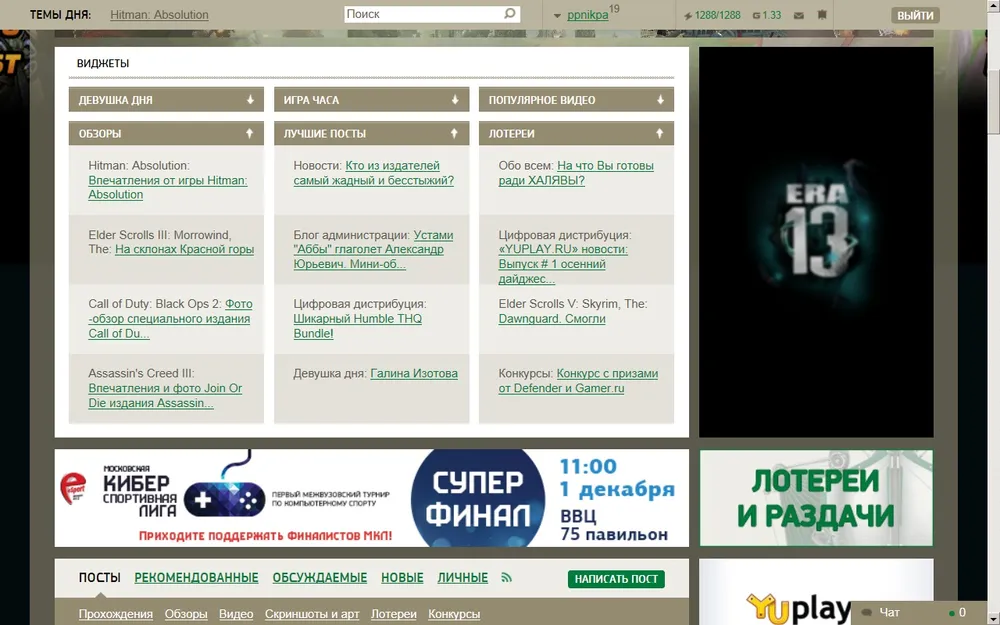The width and height of the screenshot is (1000, 625).
Task: Click the Написать пост button
Action: (x=616, y=579)
